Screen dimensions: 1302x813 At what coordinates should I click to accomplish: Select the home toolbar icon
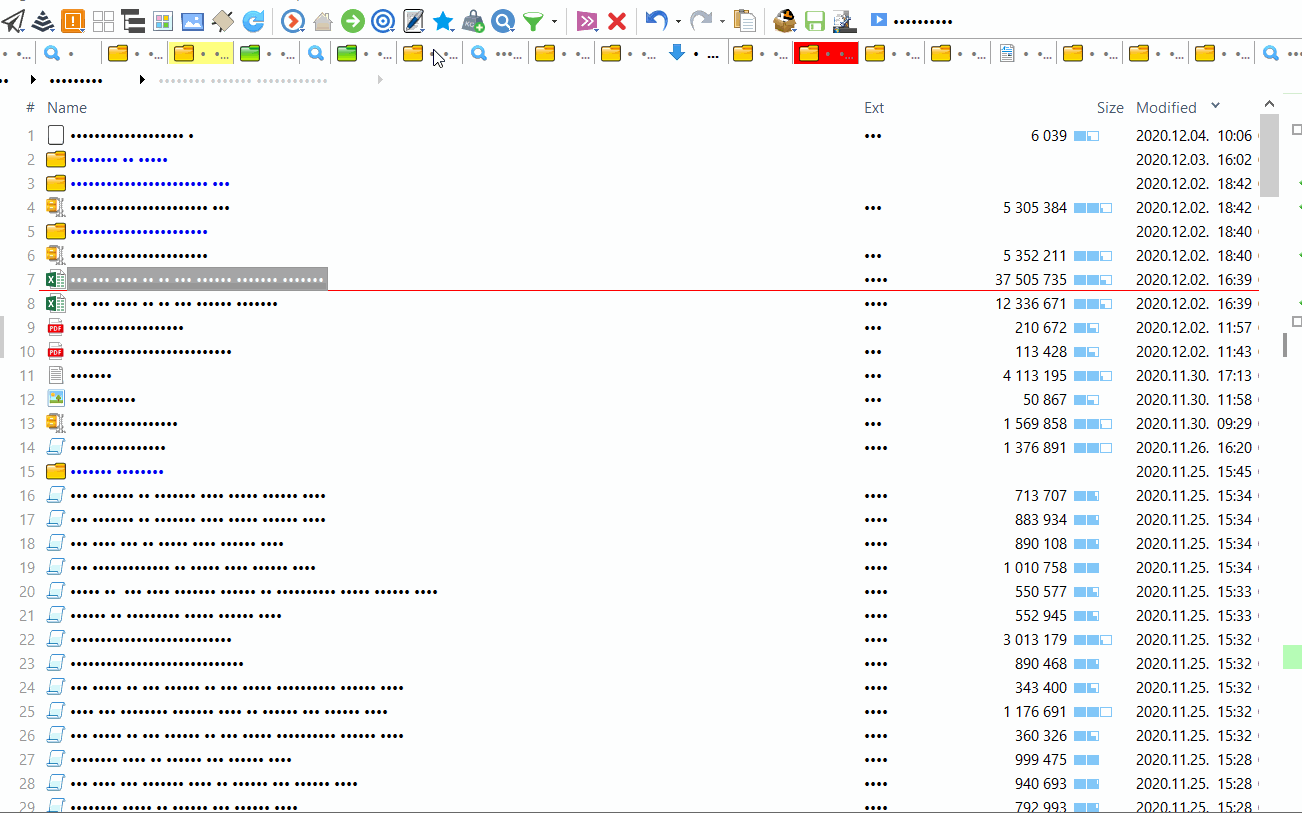(x=323, y=20)
